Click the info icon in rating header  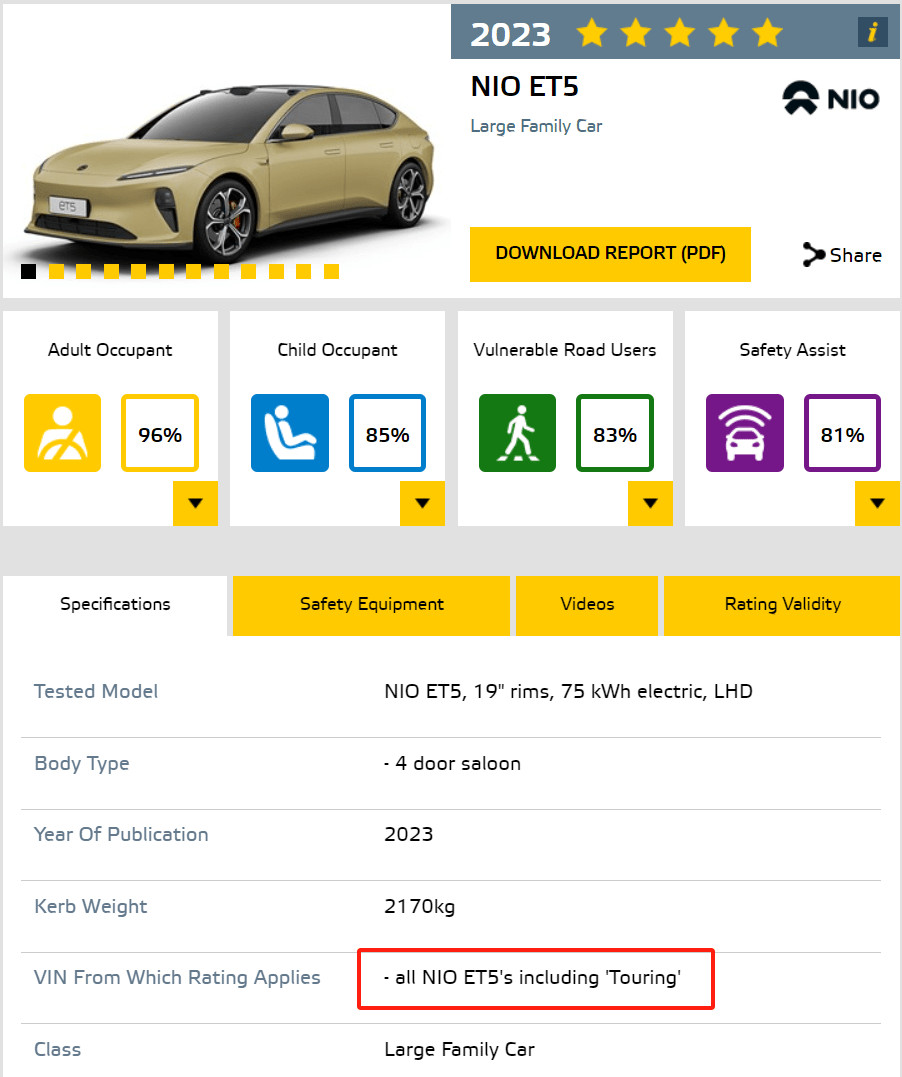click(872, 33)
